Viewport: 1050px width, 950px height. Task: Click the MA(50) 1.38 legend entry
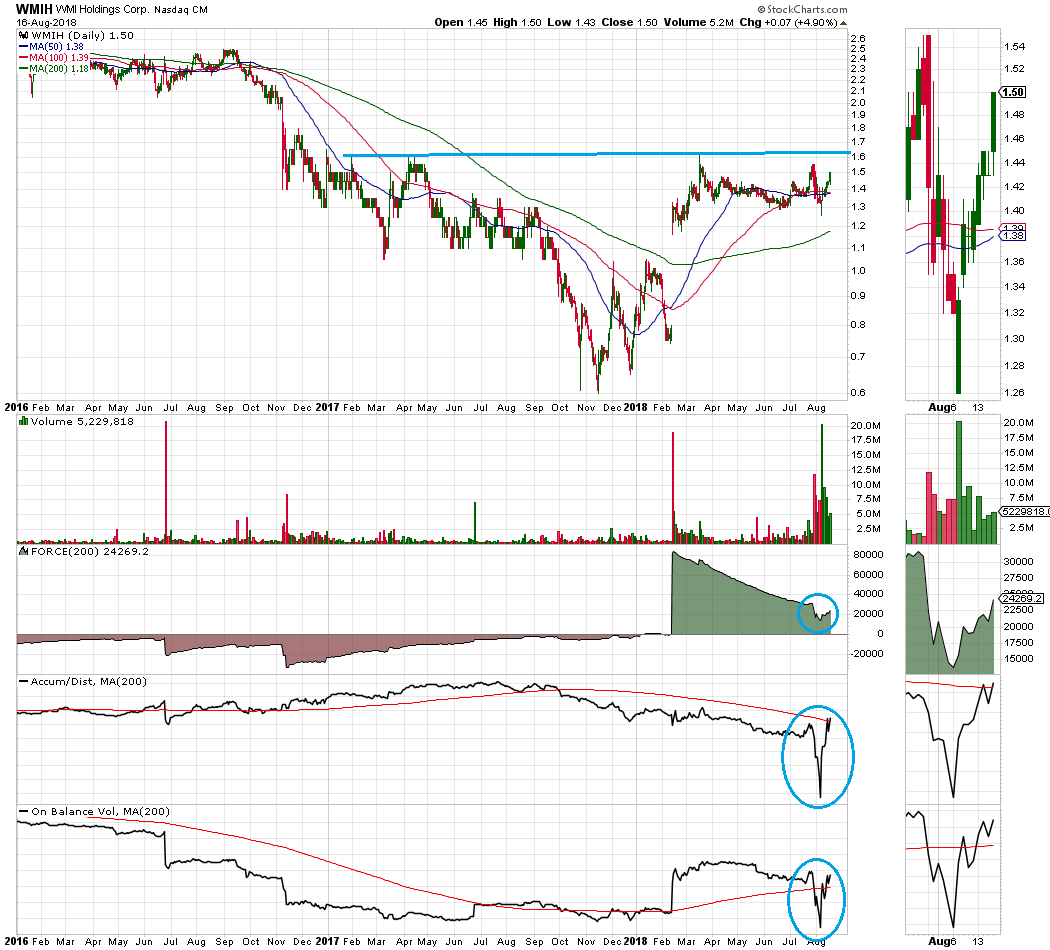[52, 47]
